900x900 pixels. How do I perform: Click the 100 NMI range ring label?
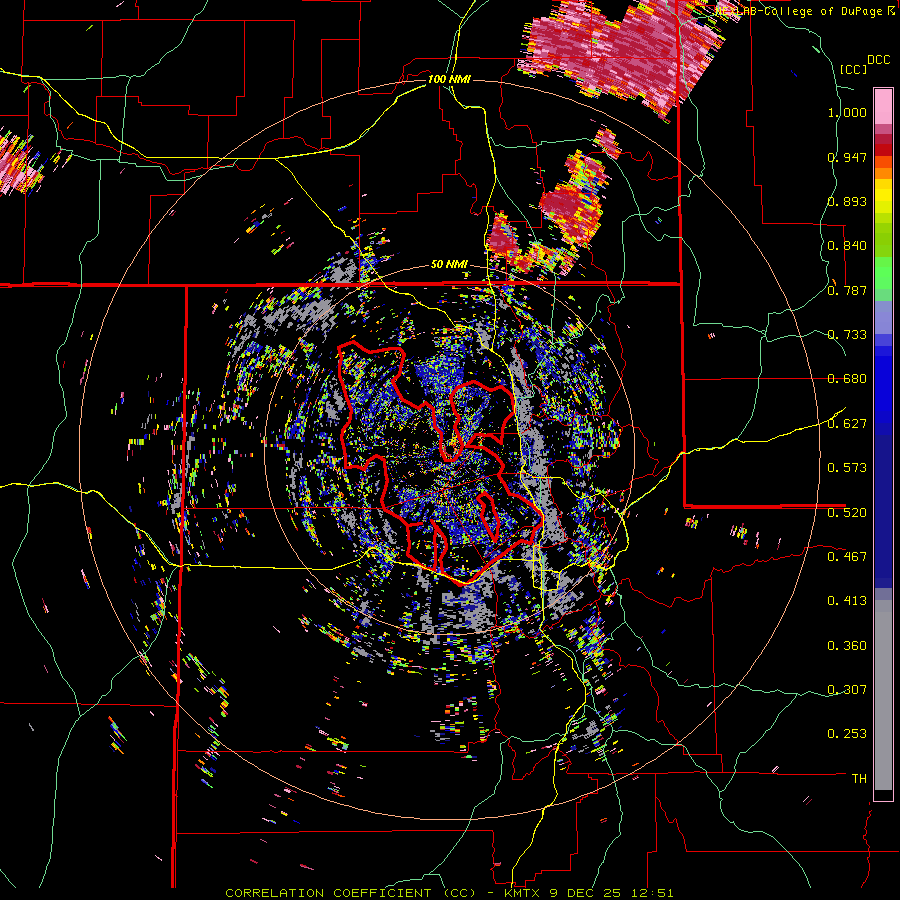[449, 79]
